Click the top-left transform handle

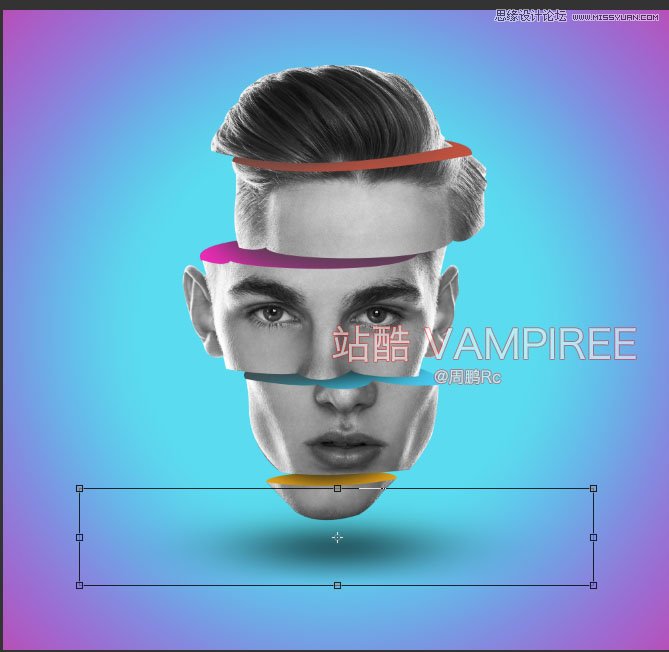79,489
